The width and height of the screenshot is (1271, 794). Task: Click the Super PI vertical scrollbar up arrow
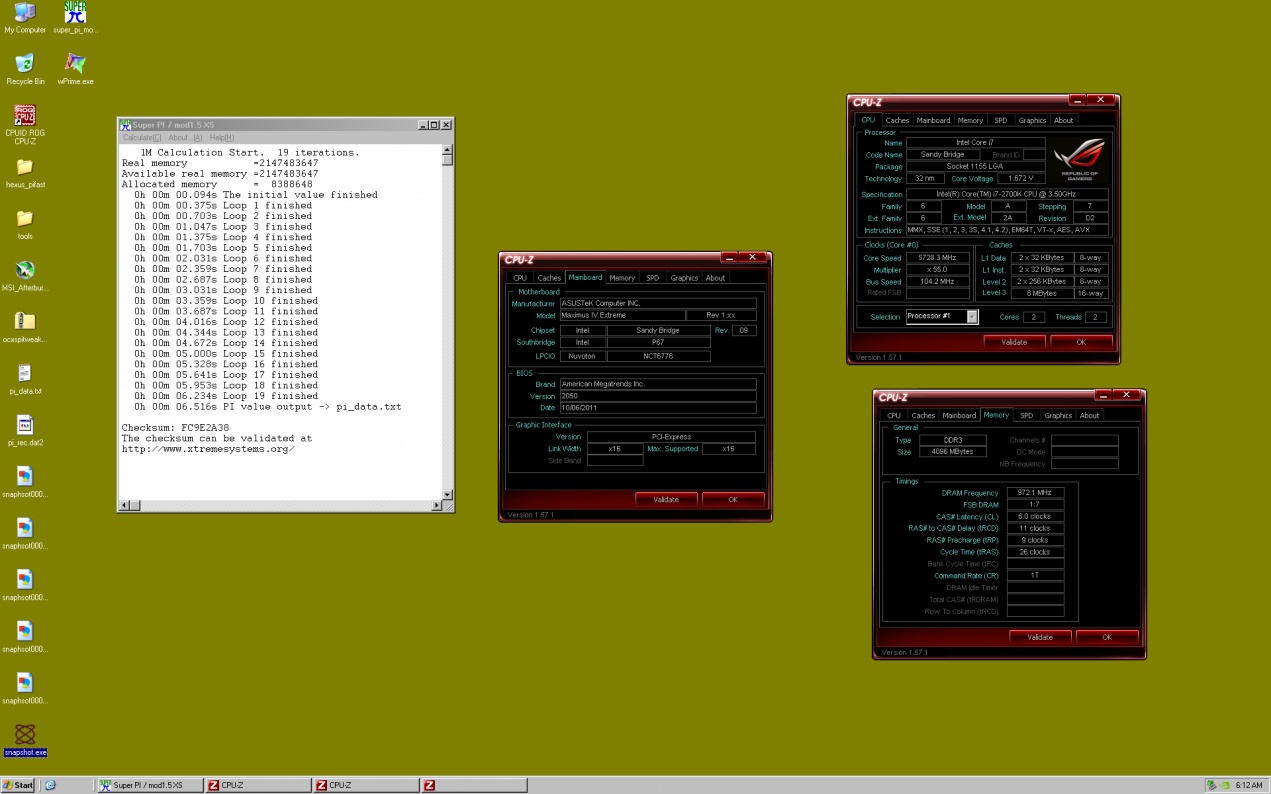pyautogui.click(x=447, y=151)
